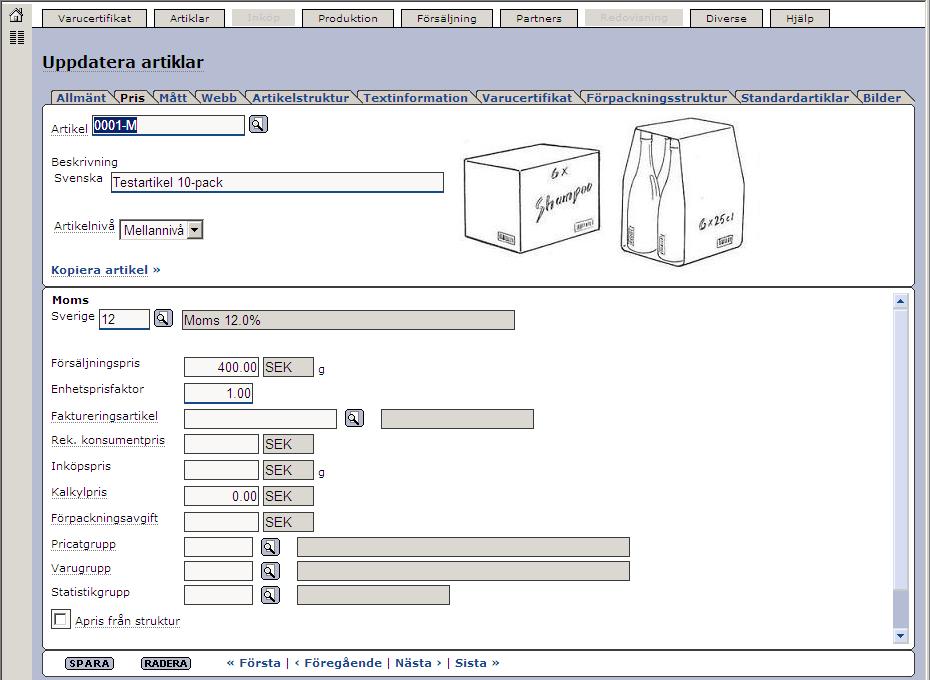930x680 pixels.
Task: Open the Hjälp menu
Action: (x=800, y=18)
